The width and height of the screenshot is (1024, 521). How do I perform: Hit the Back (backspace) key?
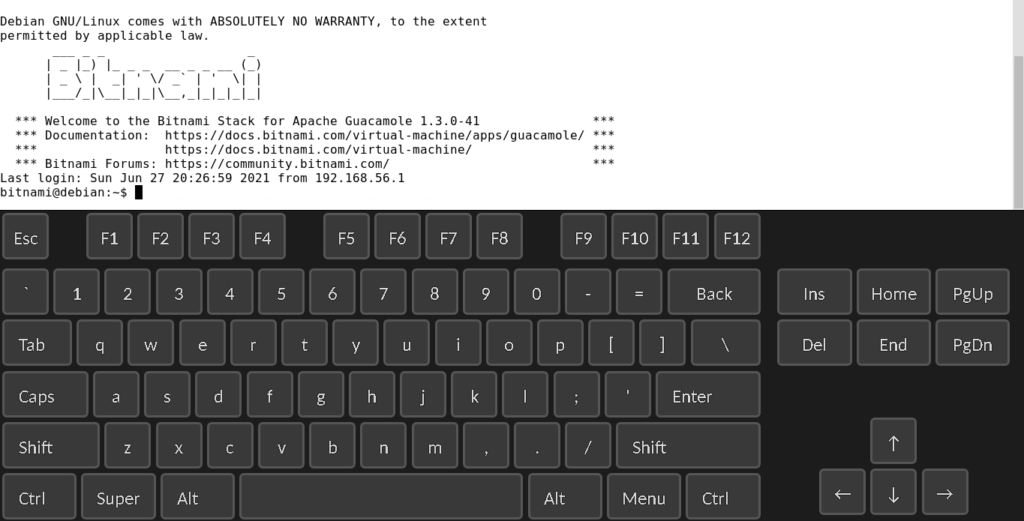tap(714, 292)
